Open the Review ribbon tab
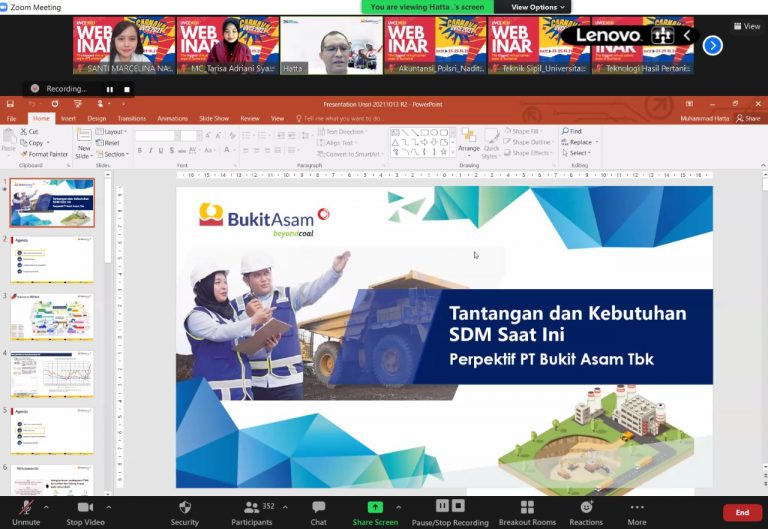768x529 pixels. click(x=250, y=119)
